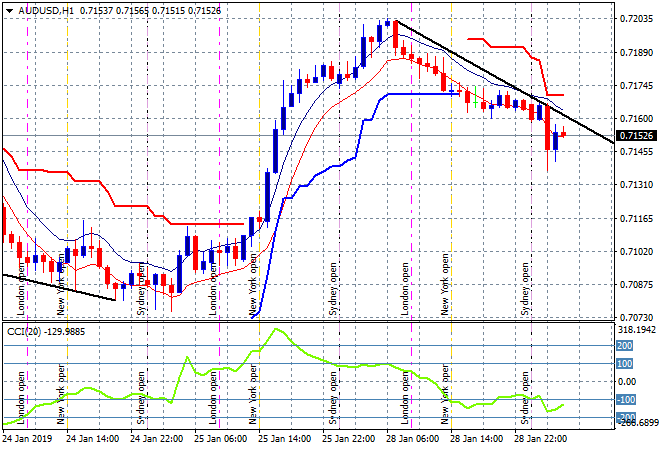
Task: Click the CCI scale value 318.1942
Action: tap(638, 328)
